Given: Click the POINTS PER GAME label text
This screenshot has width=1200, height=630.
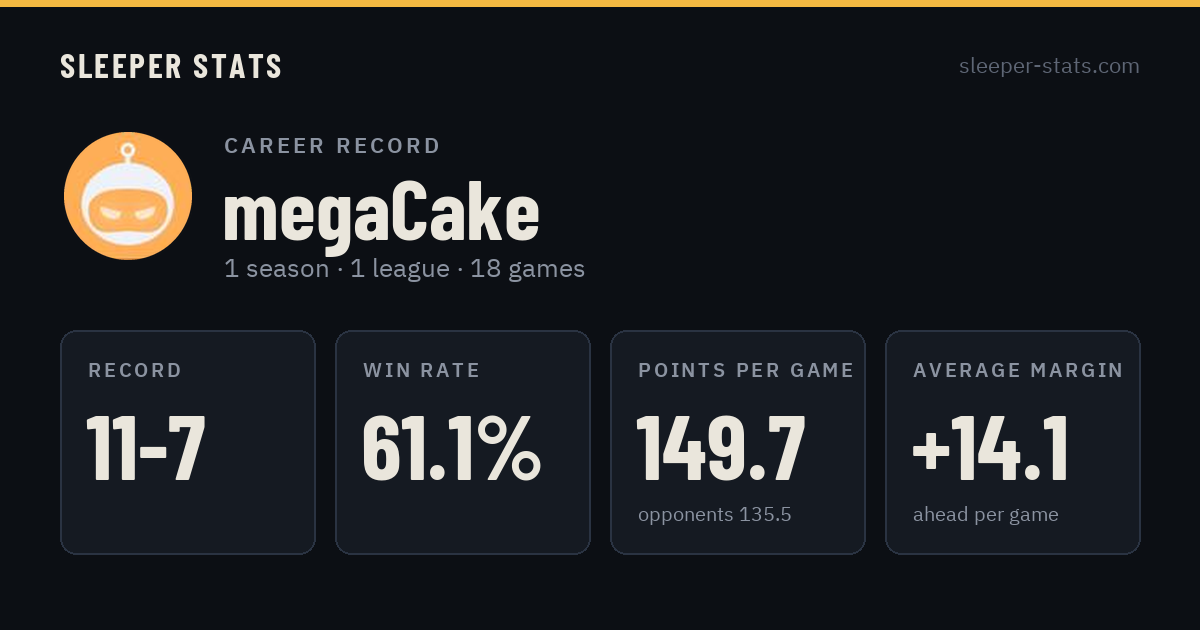Looking at the screenshot, I should click(x=746, y=371).
